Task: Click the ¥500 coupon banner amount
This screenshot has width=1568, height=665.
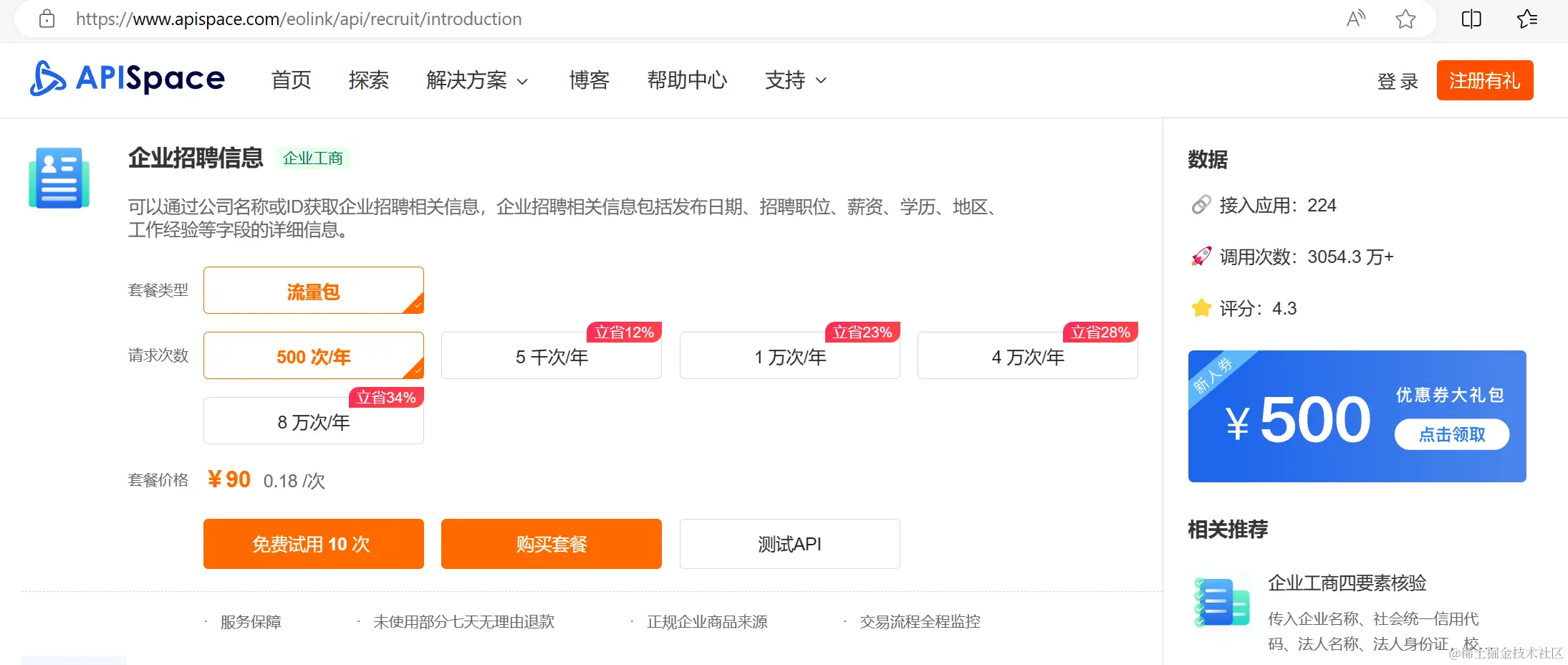Action: point(1298,420)
